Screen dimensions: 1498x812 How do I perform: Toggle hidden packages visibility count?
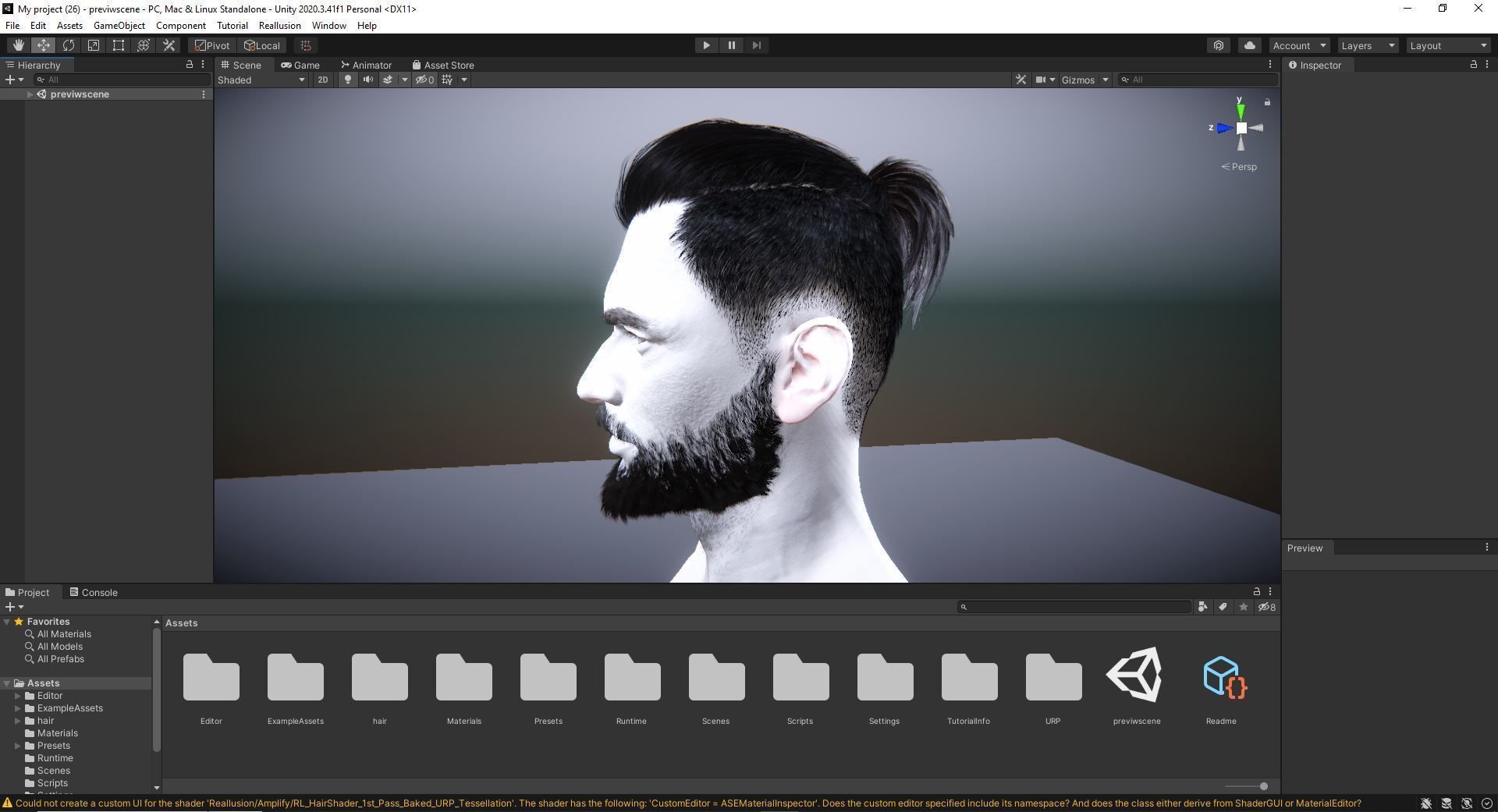[1267, 607]
